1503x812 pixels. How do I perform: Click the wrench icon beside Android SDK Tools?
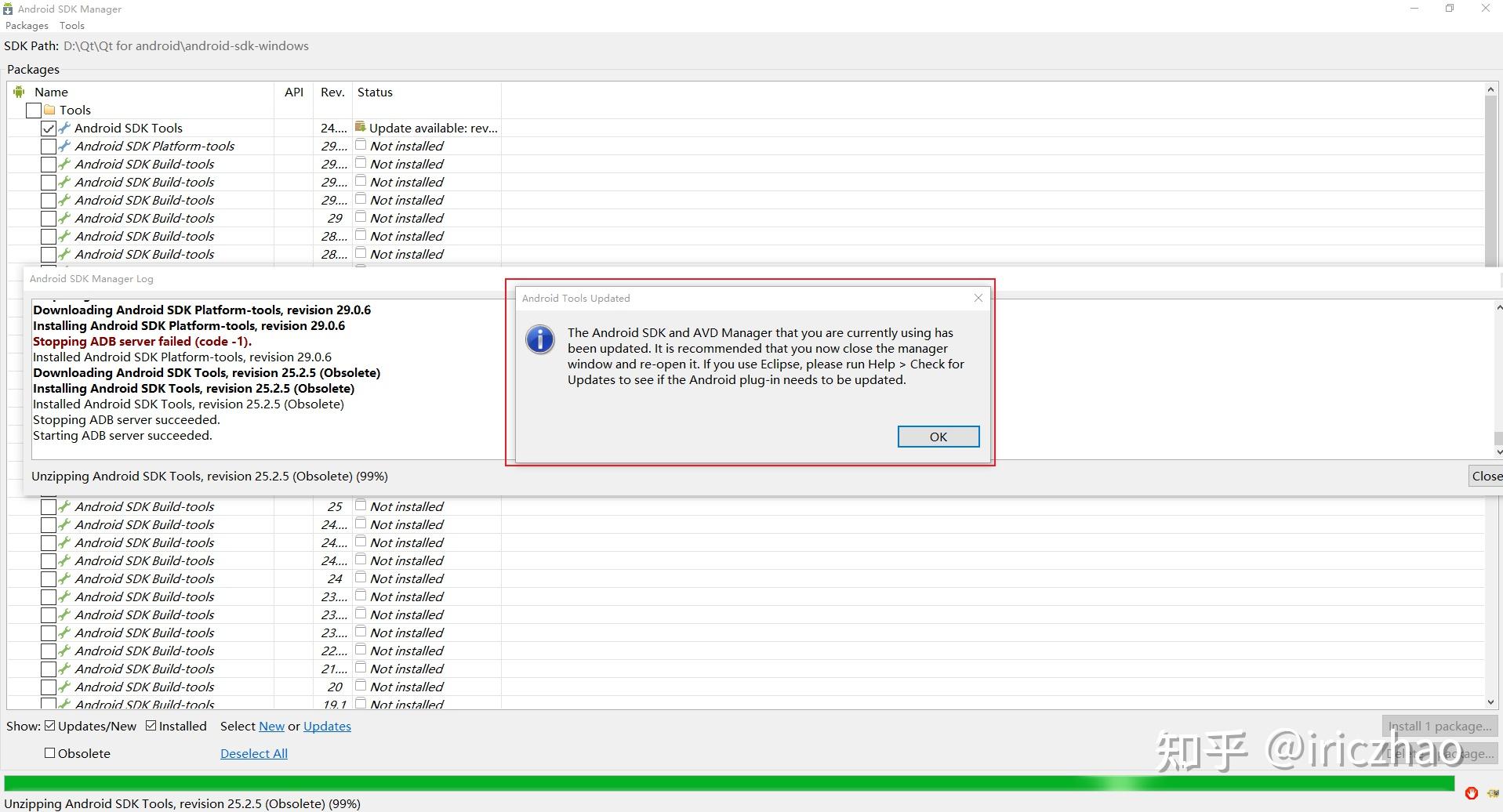click(65, 128)
